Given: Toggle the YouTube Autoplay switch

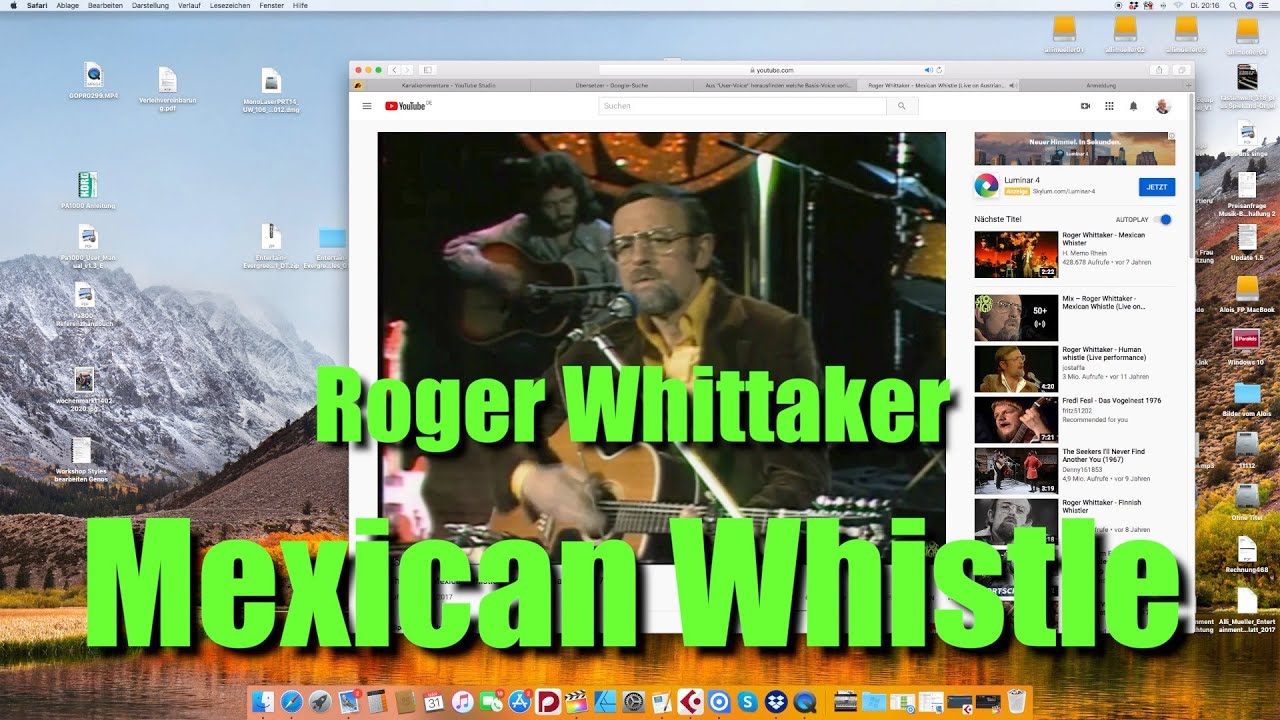Looking at the screenshot, I should pos(1164,219).
